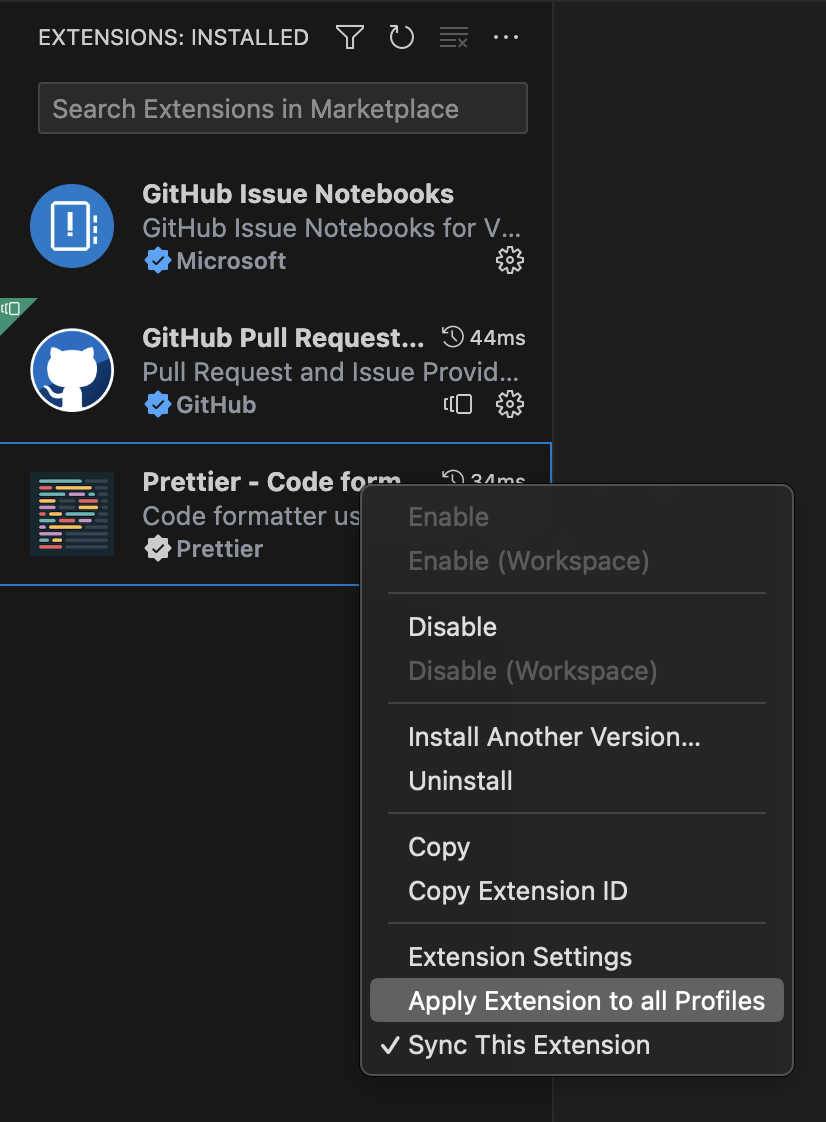This screenshot has width=826, height=1122.
Task: Click the Clear Extensions Search Results icon
Action: (453, 37)
